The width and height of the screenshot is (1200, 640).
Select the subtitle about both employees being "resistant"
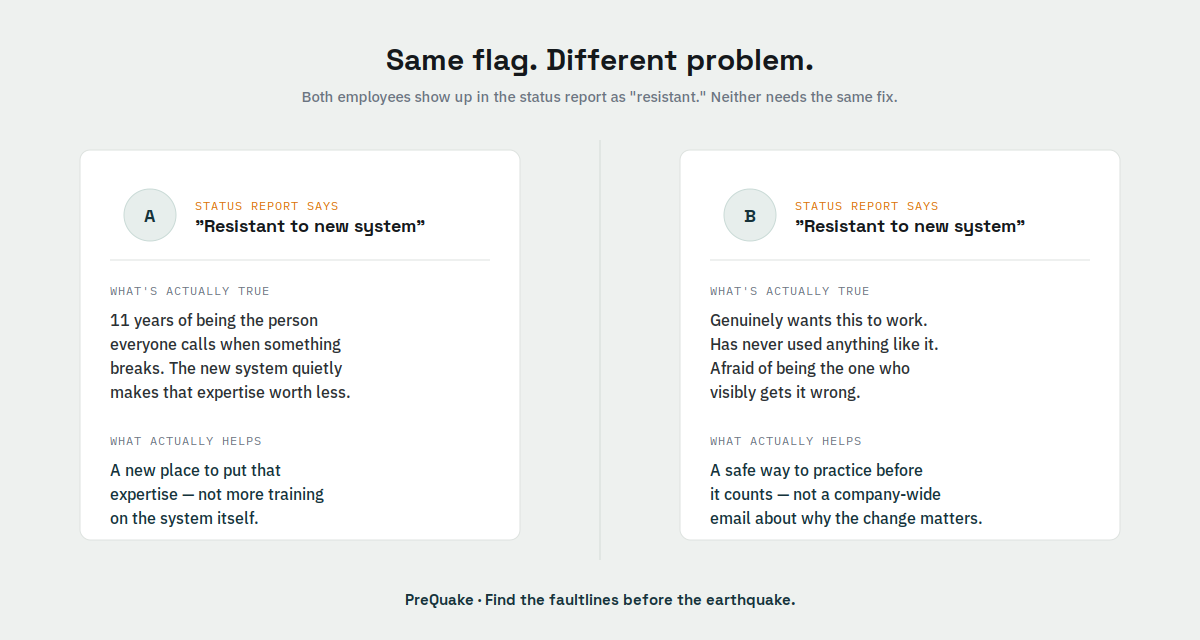pos(600,97)
